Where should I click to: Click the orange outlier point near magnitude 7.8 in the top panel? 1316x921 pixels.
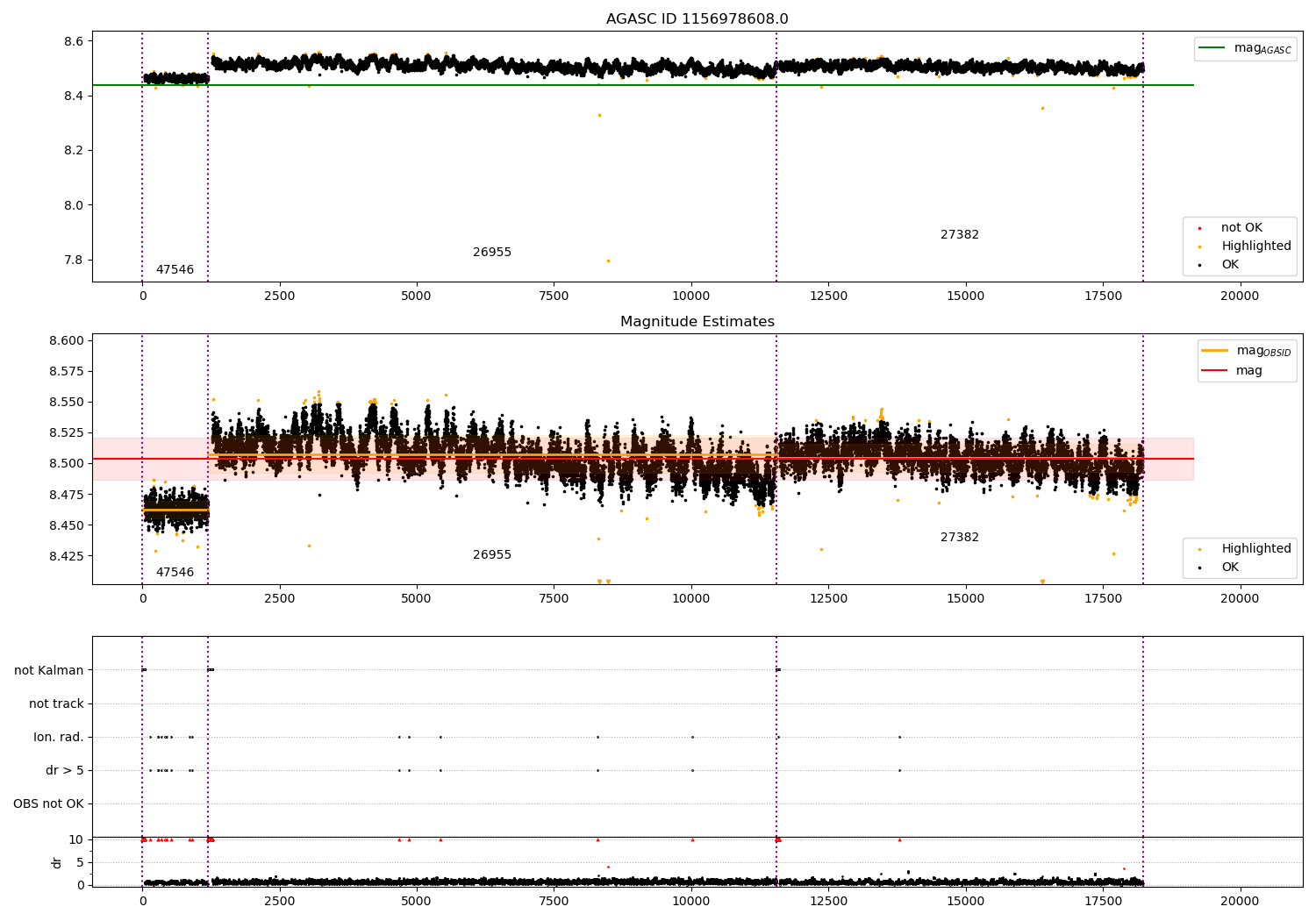(608, 261)
